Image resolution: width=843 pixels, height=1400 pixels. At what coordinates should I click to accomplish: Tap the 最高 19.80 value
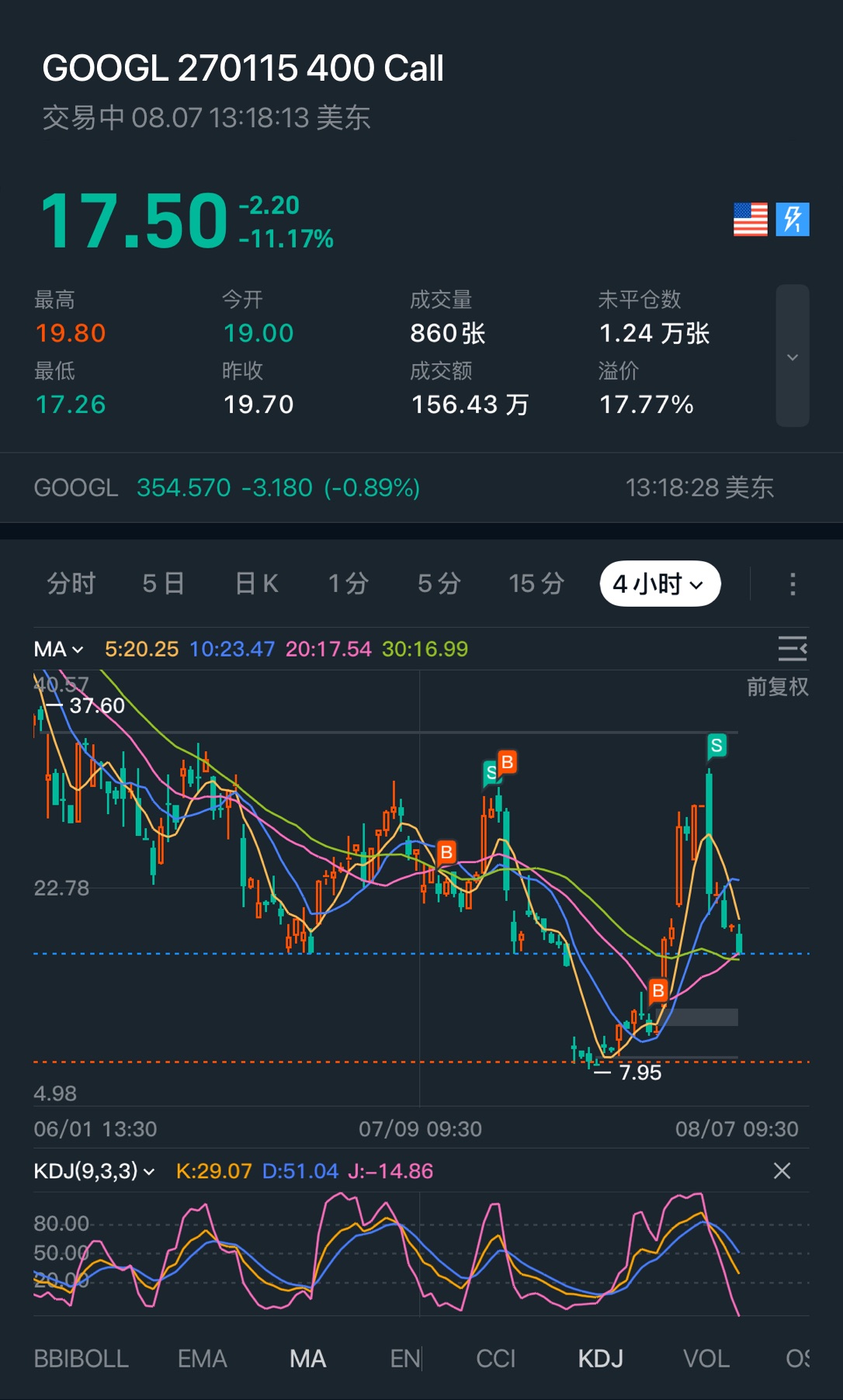(x=71, y=333)
